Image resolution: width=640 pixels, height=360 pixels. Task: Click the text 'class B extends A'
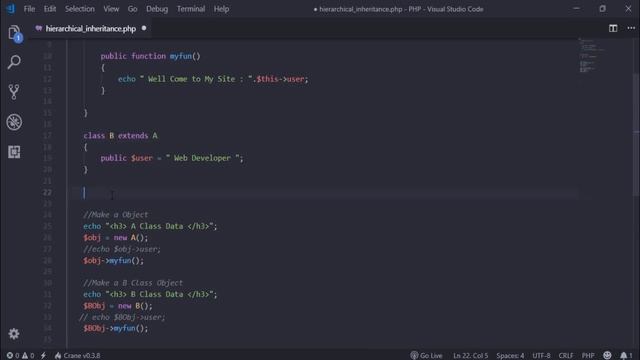point(120,136)
